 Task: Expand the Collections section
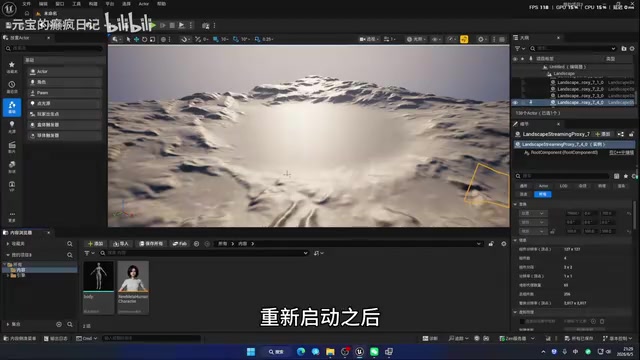tap(8, 324)
